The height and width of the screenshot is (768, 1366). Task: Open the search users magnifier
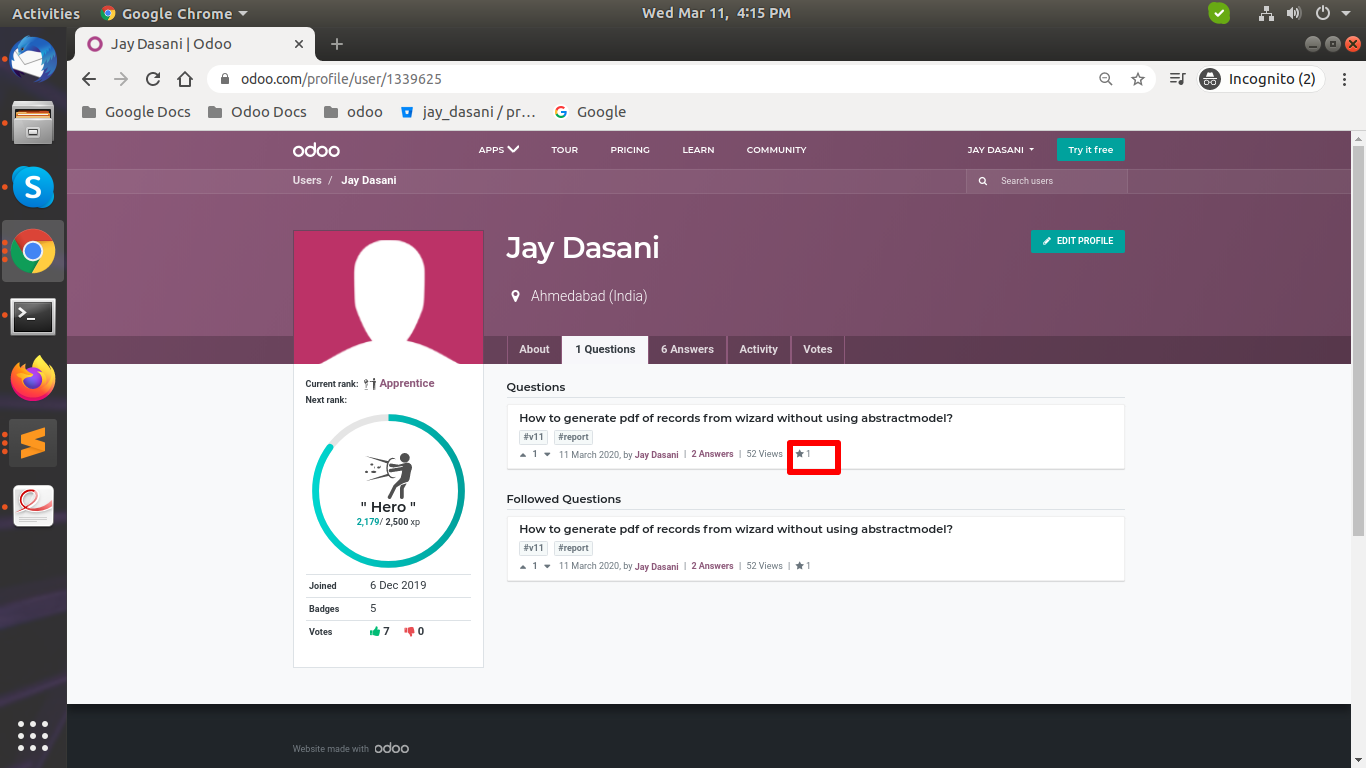click(x=982, y=181)
